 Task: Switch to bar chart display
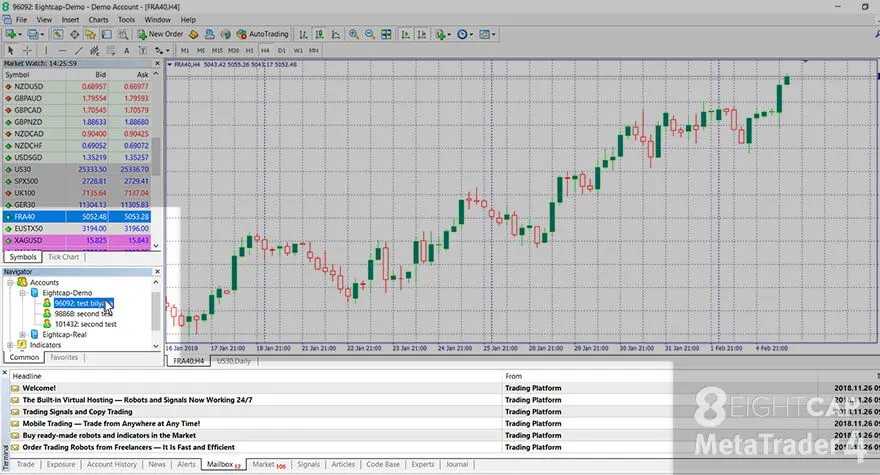(303, 34)
